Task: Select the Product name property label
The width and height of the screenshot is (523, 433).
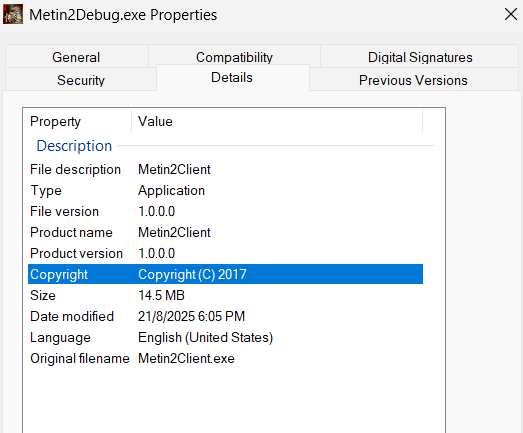Action: (71, 233)
